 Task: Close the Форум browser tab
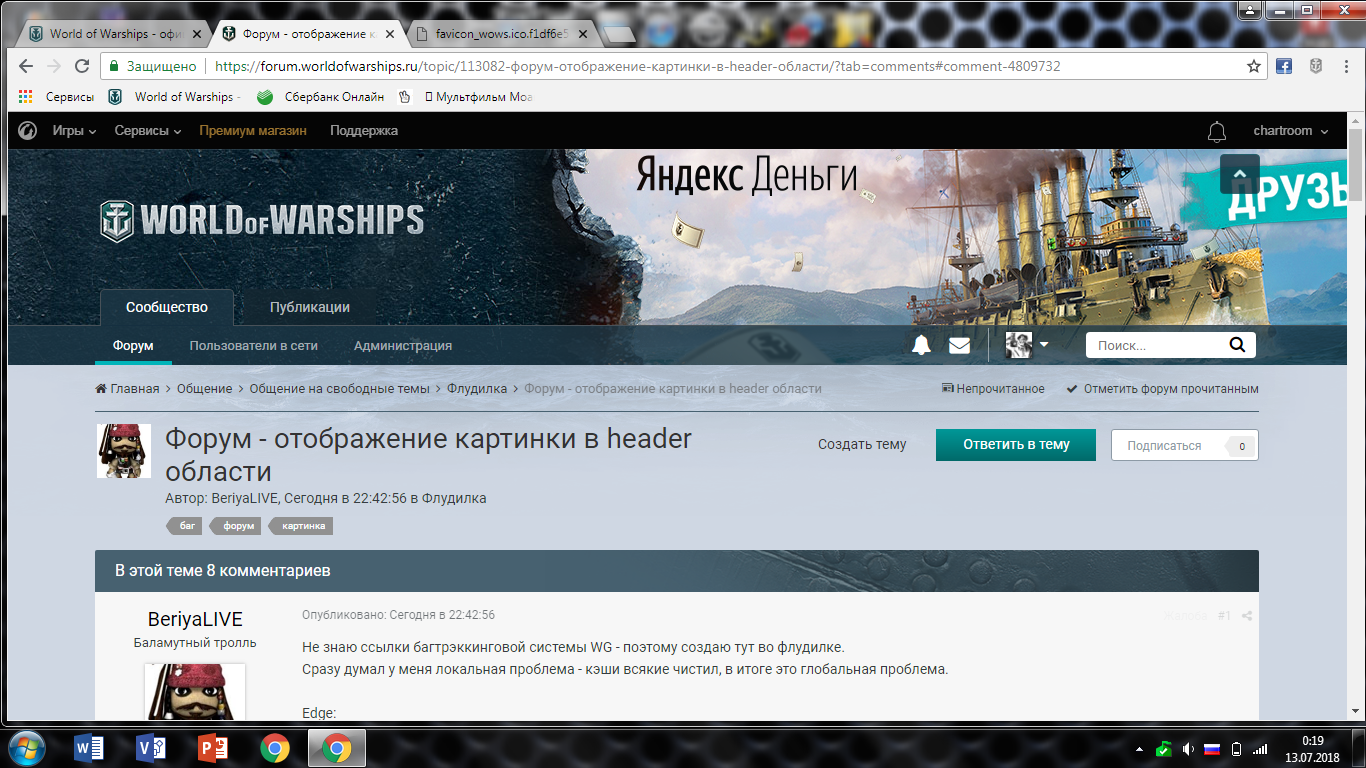390,34
